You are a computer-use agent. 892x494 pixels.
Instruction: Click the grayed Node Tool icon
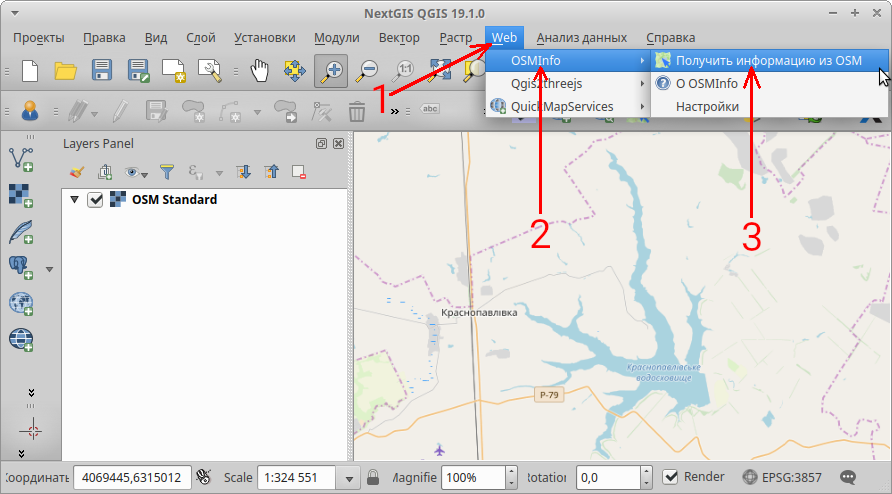click(321, 110)
